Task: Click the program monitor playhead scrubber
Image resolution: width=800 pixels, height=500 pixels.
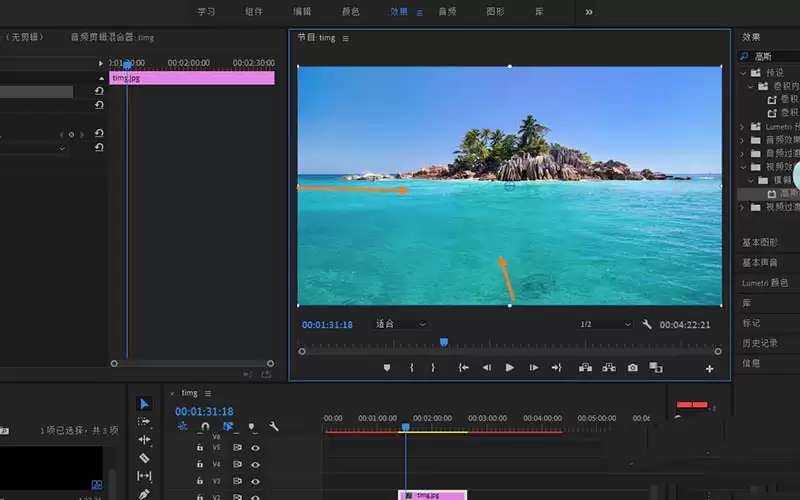Action: coord(444,342)
